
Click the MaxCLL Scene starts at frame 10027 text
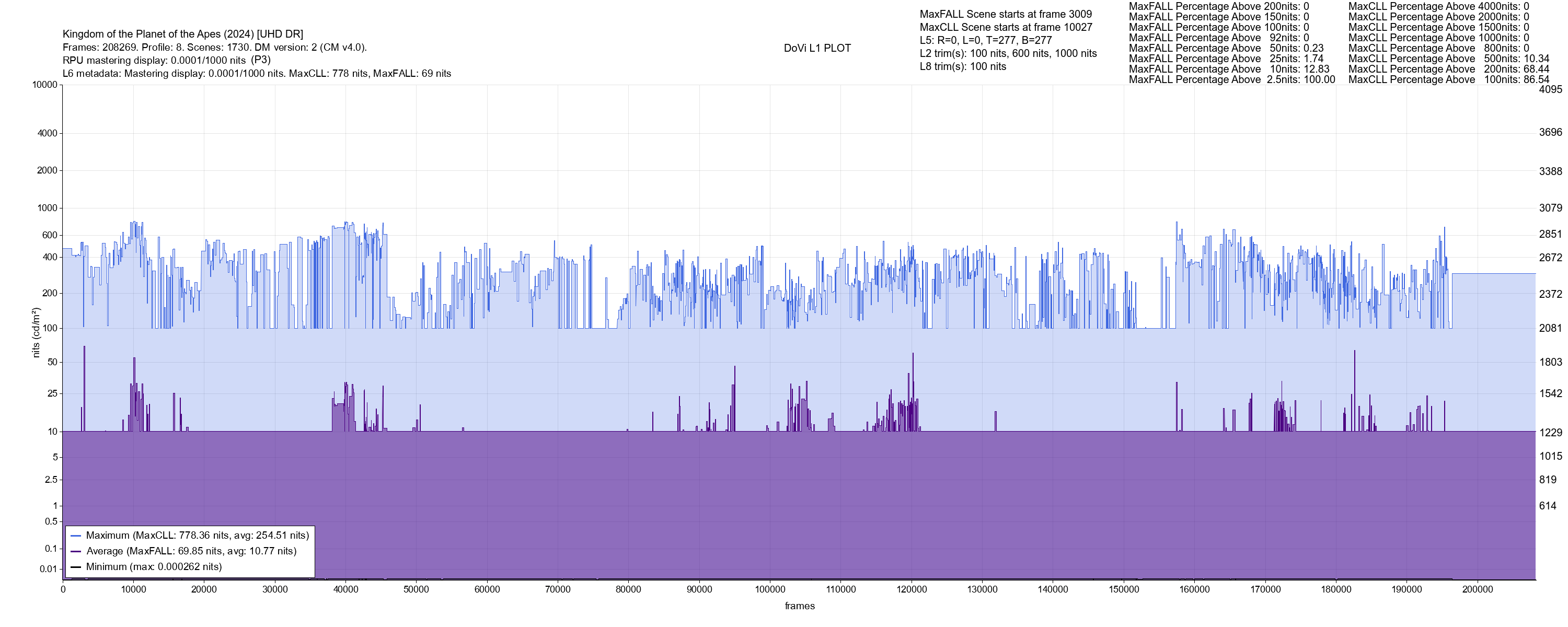(1006, 27)
